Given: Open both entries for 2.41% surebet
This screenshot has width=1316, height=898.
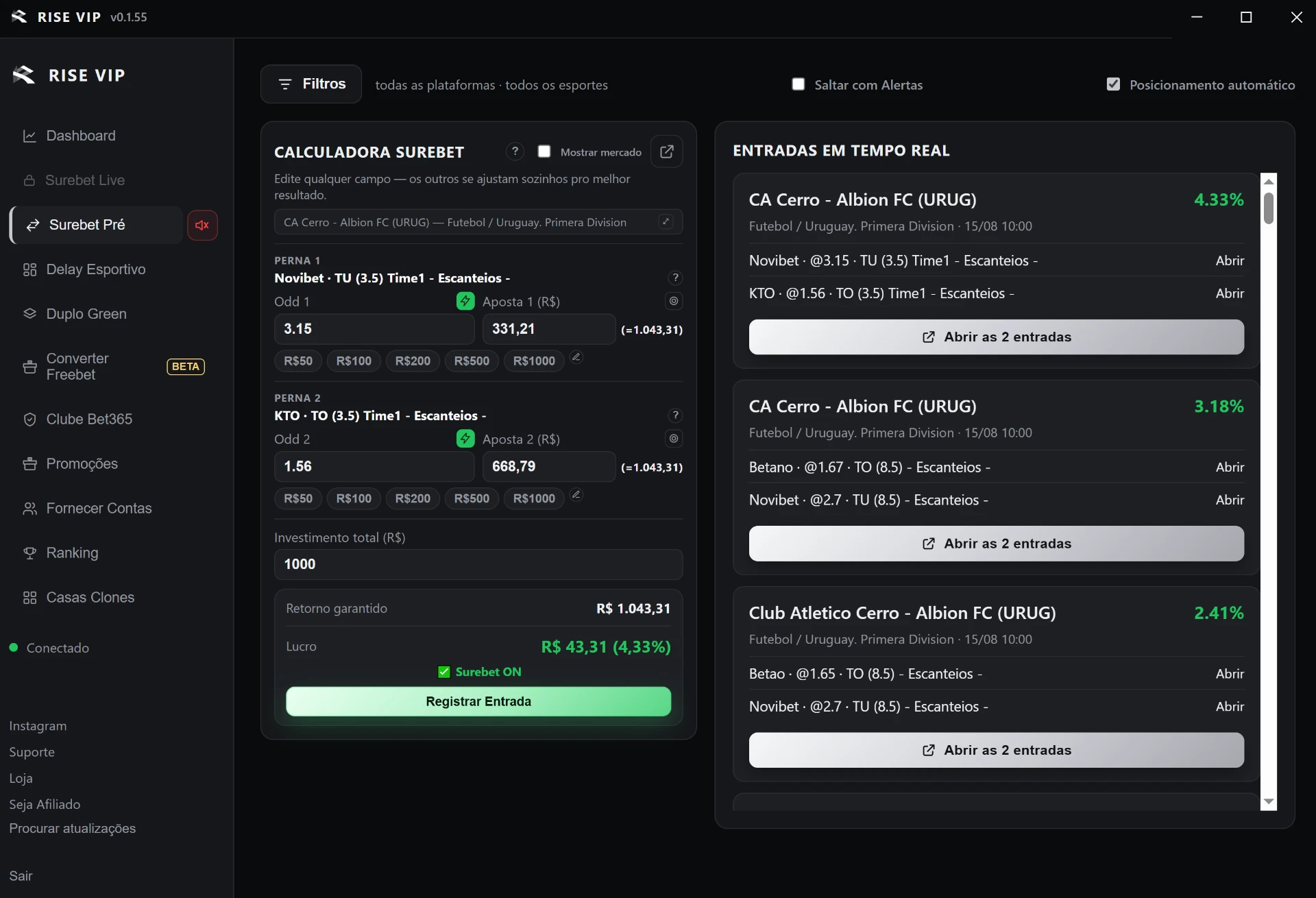Looking at the screenshot, I should click(x=997, y=751).
